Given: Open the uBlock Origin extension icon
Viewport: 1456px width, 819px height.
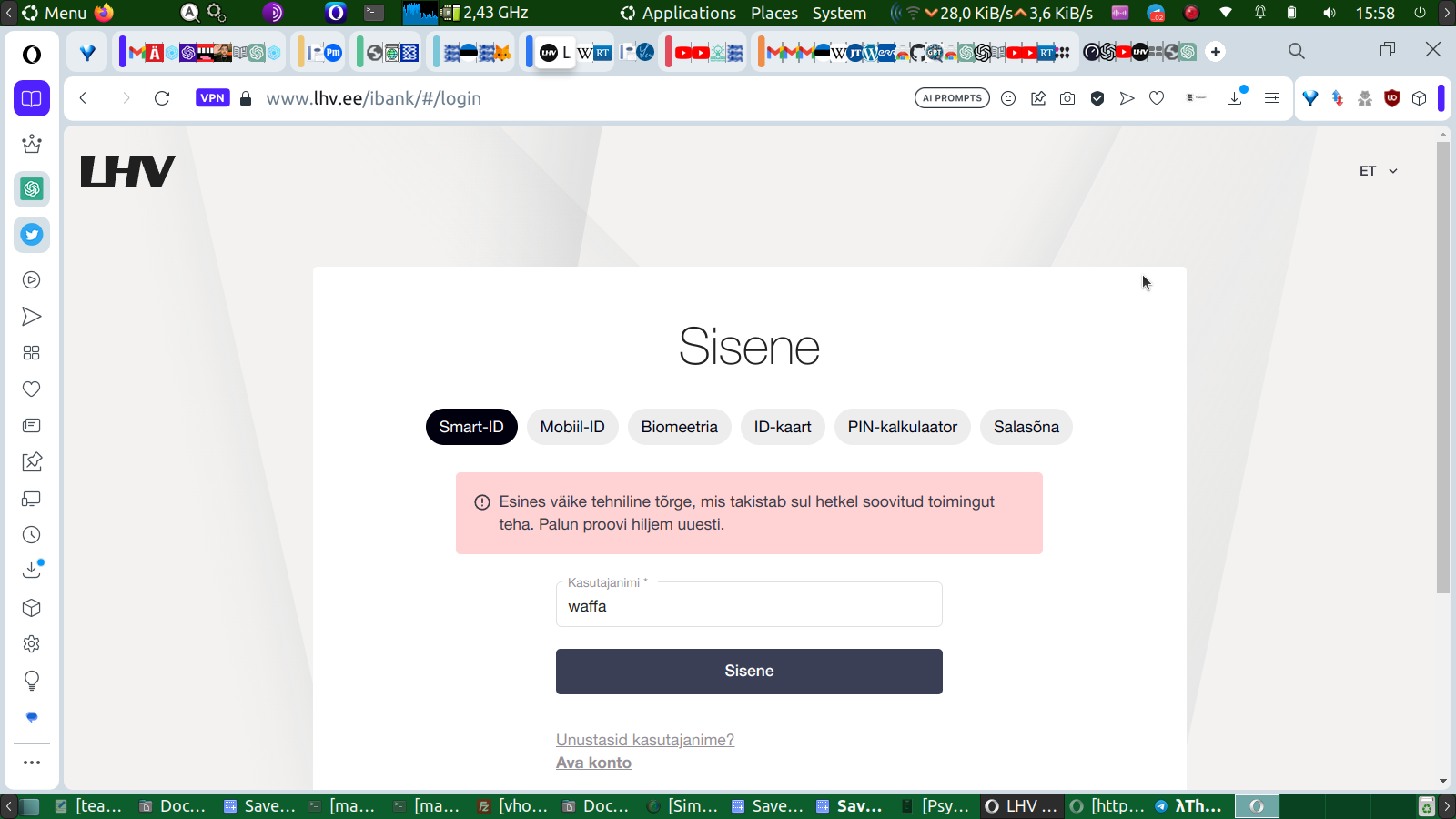Looking at the screenshot, I should pos(1392,98).
